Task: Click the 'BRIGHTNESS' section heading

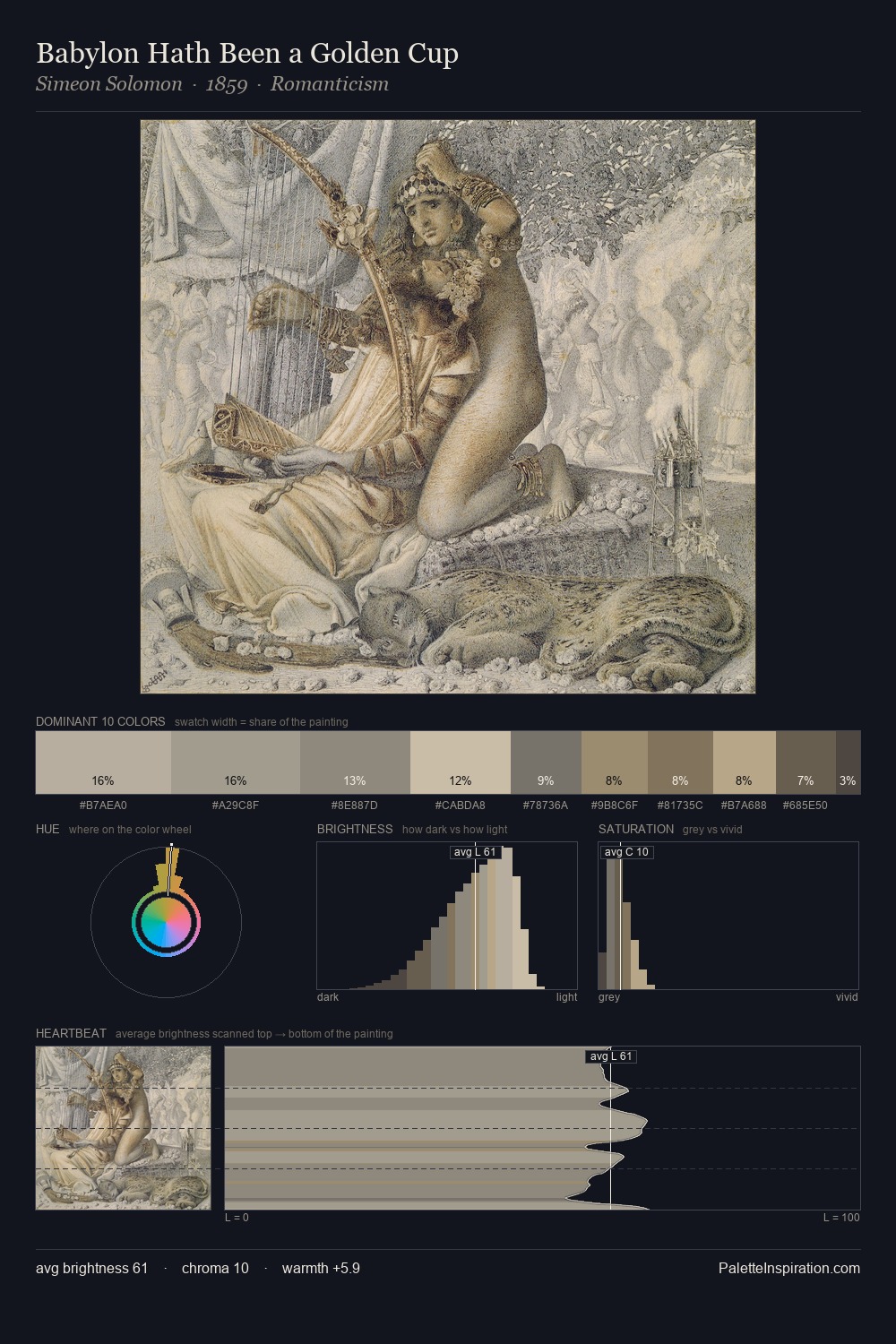Action: pos(355,829)
